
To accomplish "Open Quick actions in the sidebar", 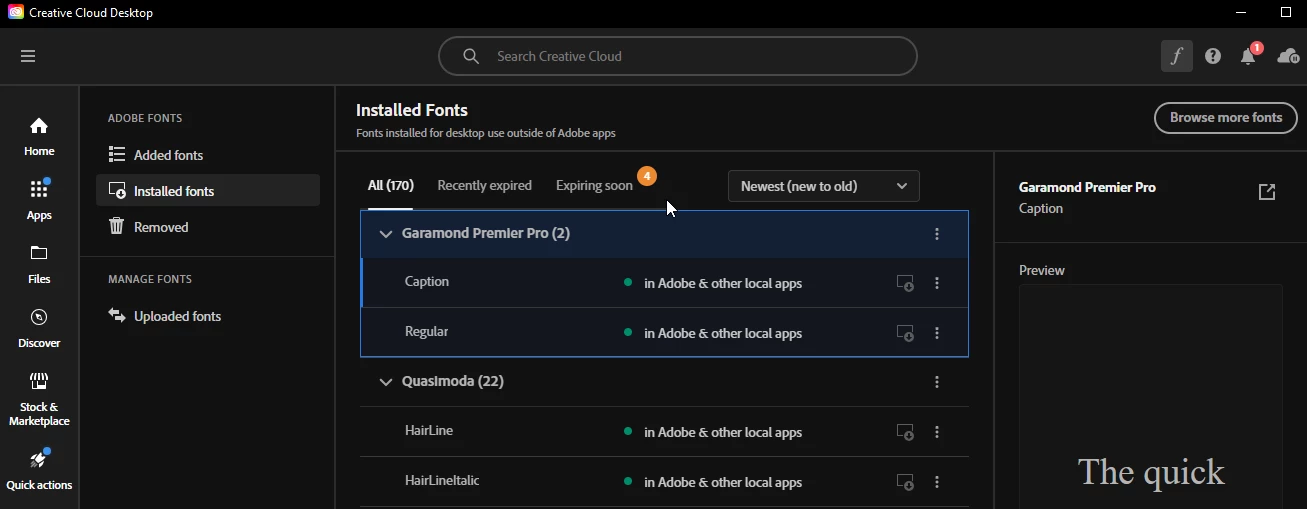I will pos(39,470).
